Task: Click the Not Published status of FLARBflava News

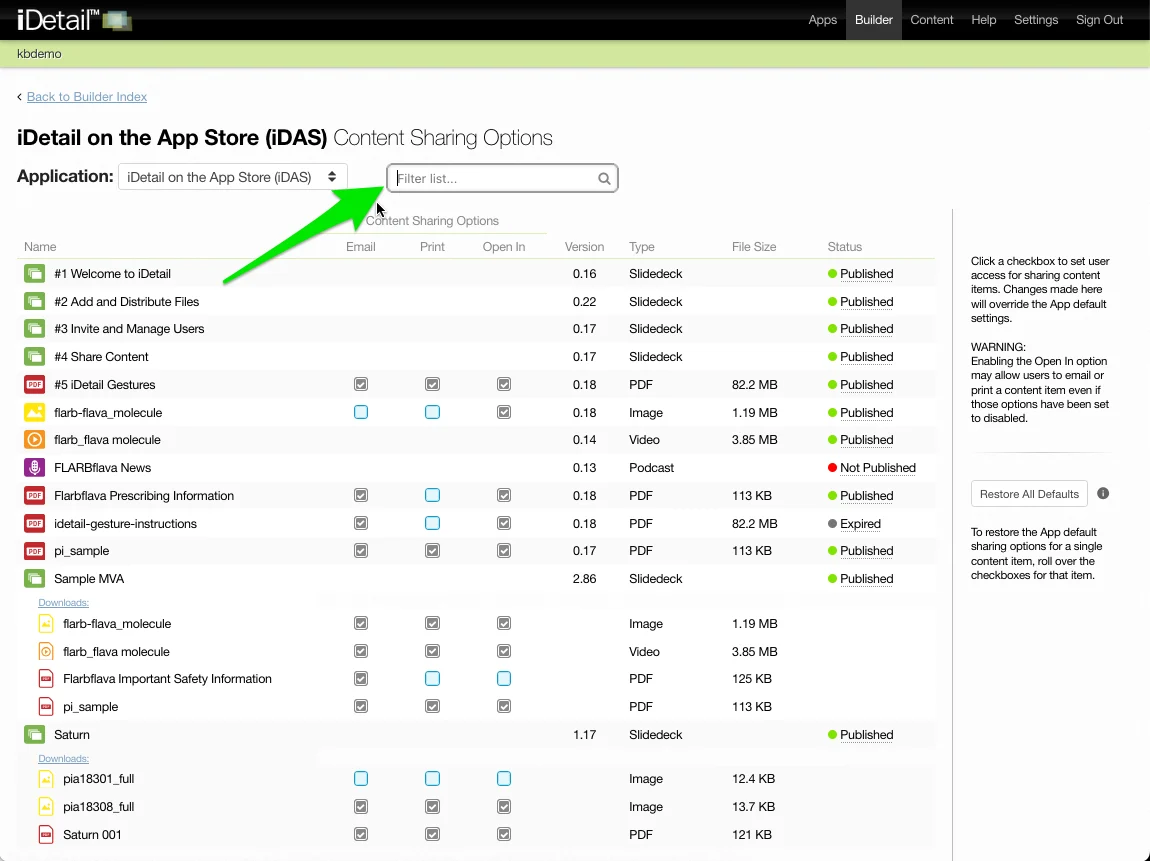Action: pyautogui.click(x=877, y=468)
